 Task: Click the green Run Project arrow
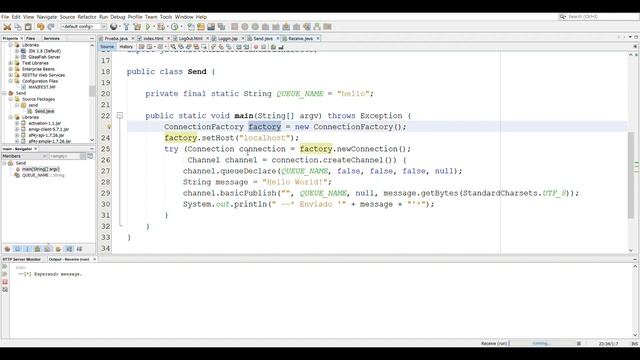pos(148,27)
